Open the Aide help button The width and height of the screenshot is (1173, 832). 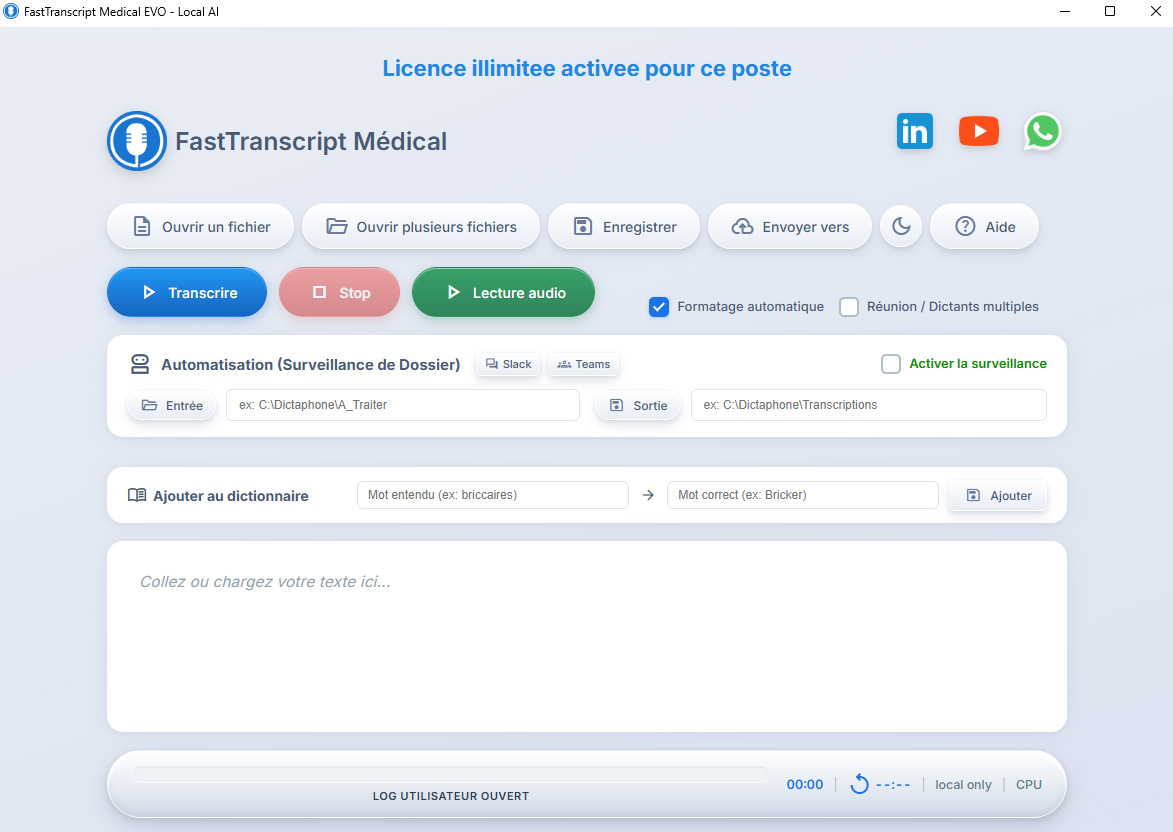[x=984, y=226]
